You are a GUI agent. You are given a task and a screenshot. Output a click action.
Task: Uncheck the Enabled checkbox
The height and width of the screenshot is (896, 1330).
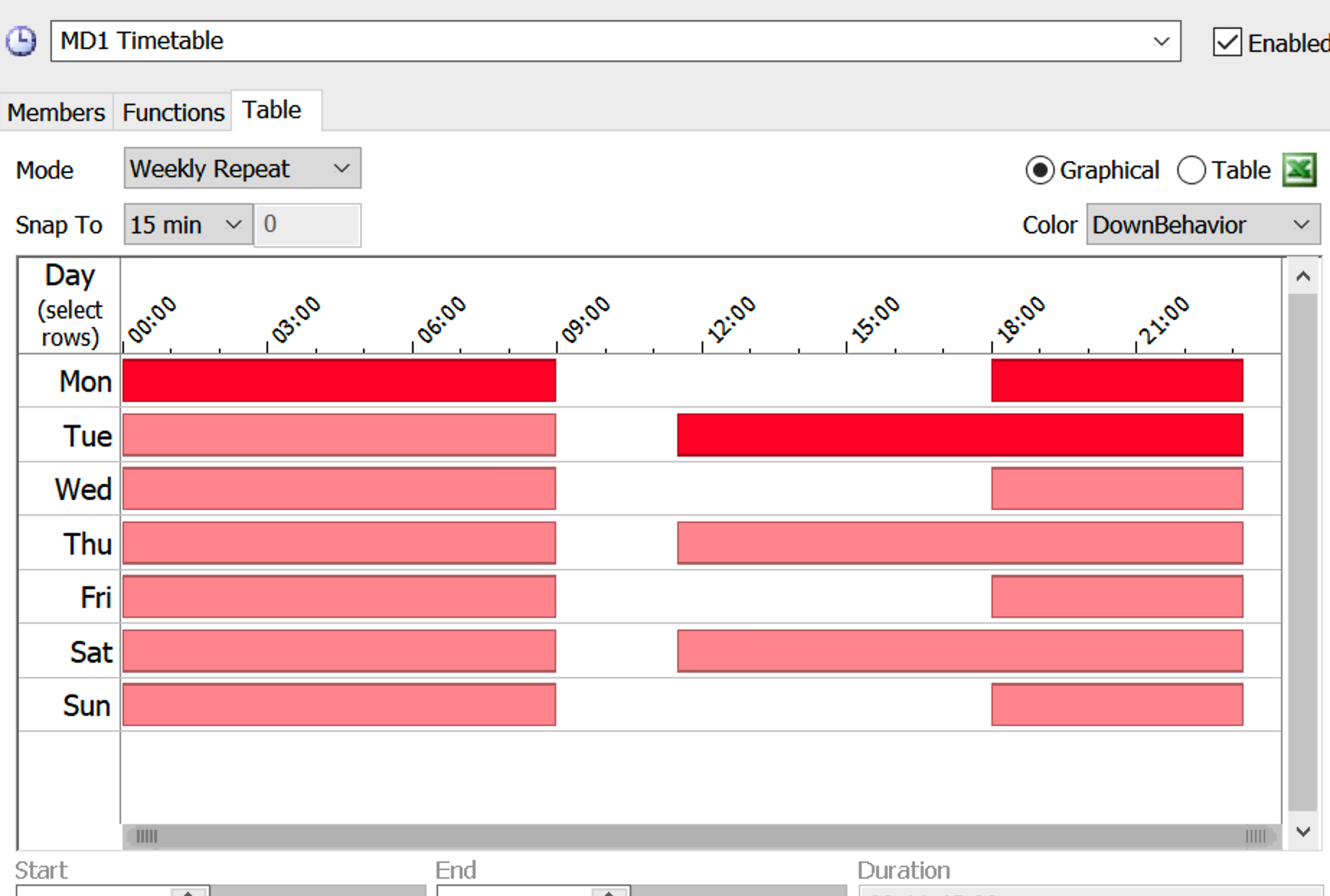(x=1227, y=42)
